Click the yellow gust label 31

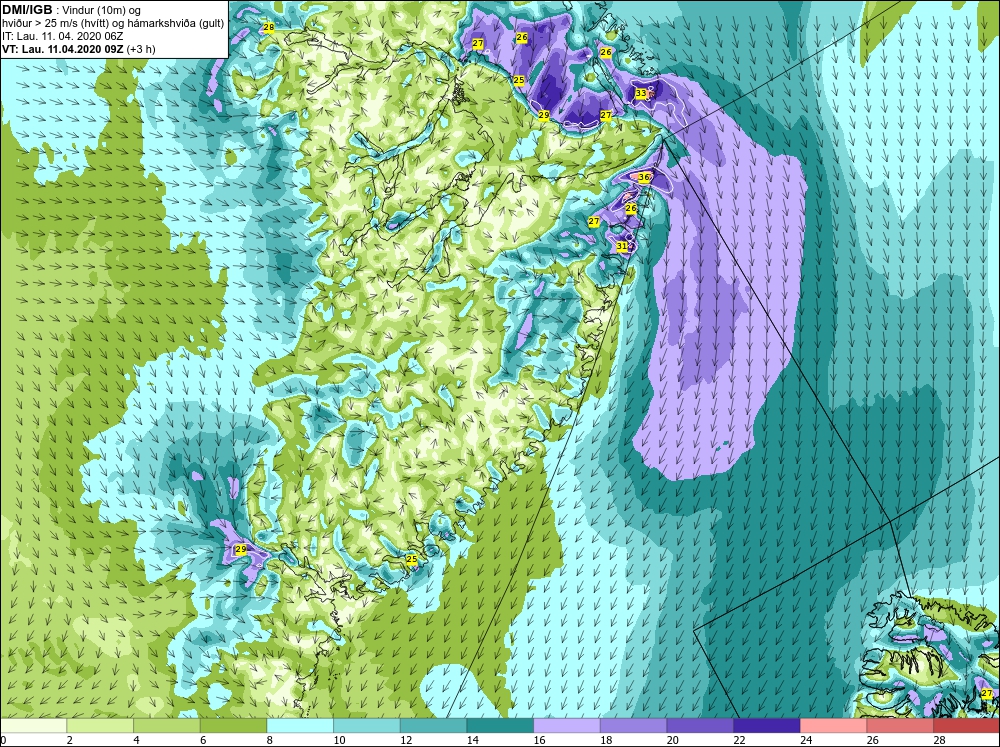(622, 246)
